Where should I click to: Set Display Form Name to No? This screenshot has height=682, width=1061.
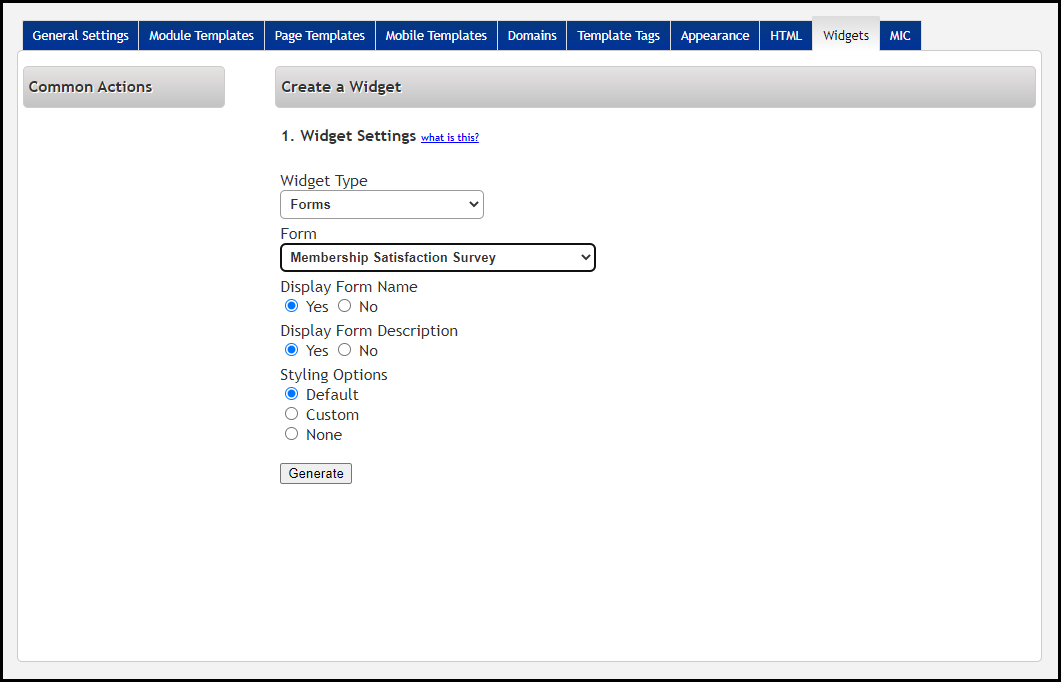click(344, 306)
